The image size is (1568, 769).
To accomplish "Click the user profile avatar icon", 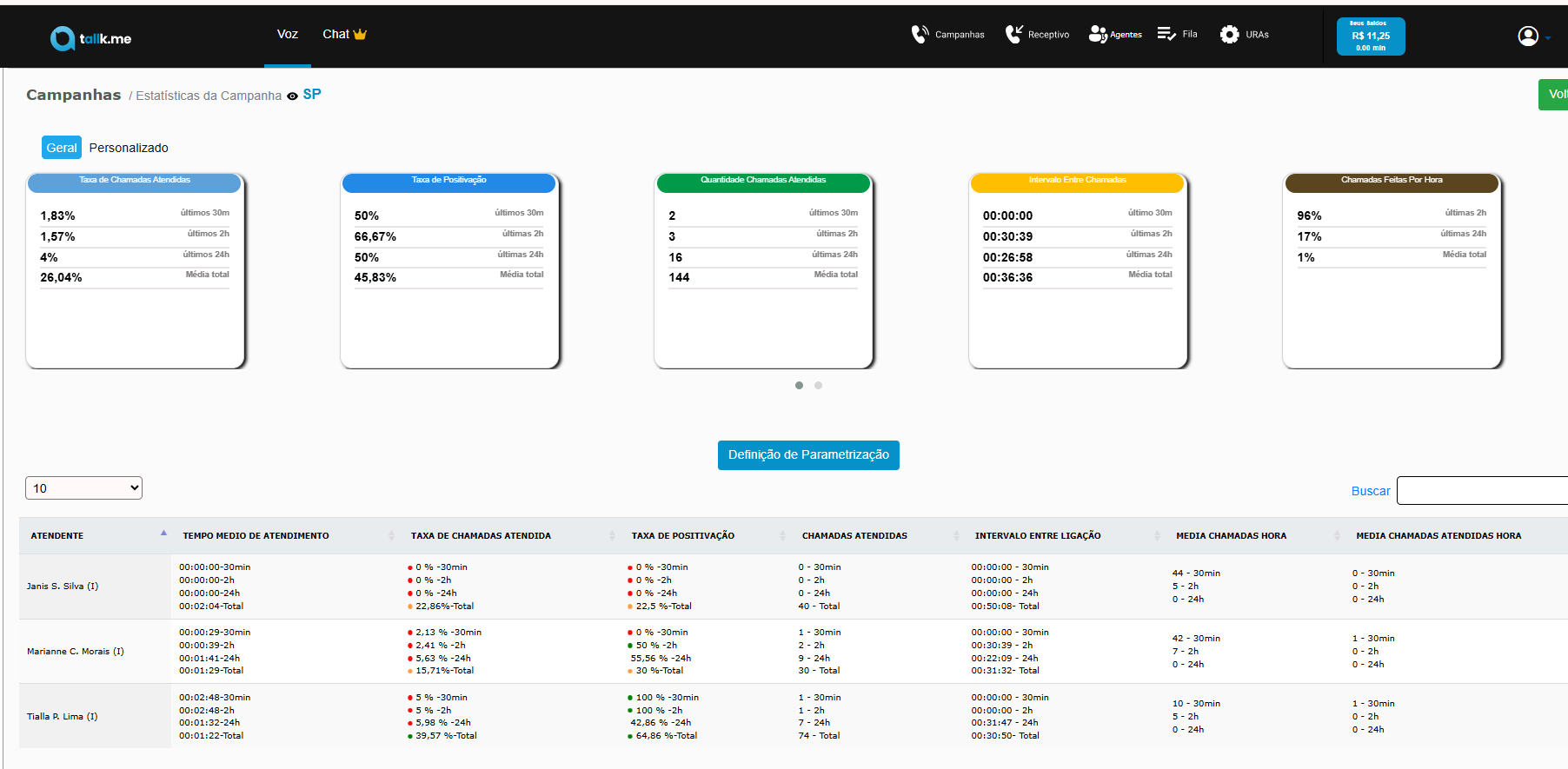I will point(1528,36).
